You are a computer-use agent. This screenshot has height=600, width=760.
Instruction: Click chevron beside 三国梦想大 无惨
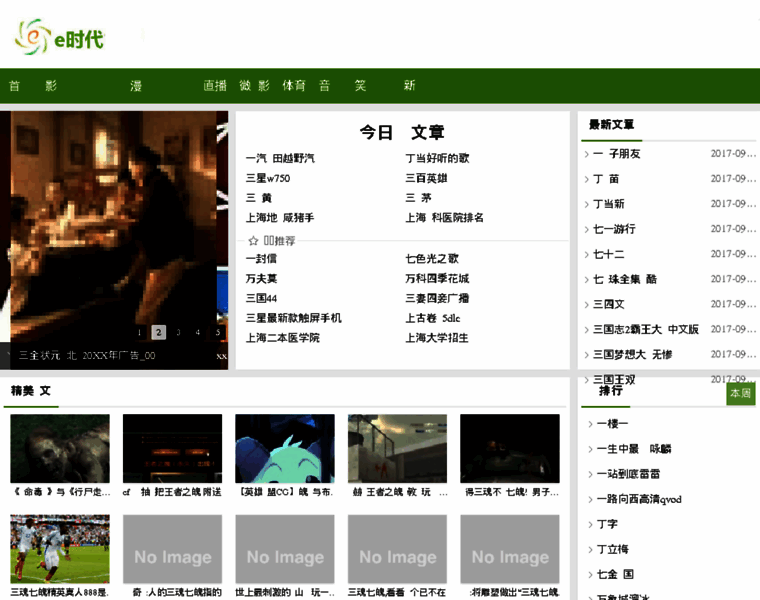(586, 355)
